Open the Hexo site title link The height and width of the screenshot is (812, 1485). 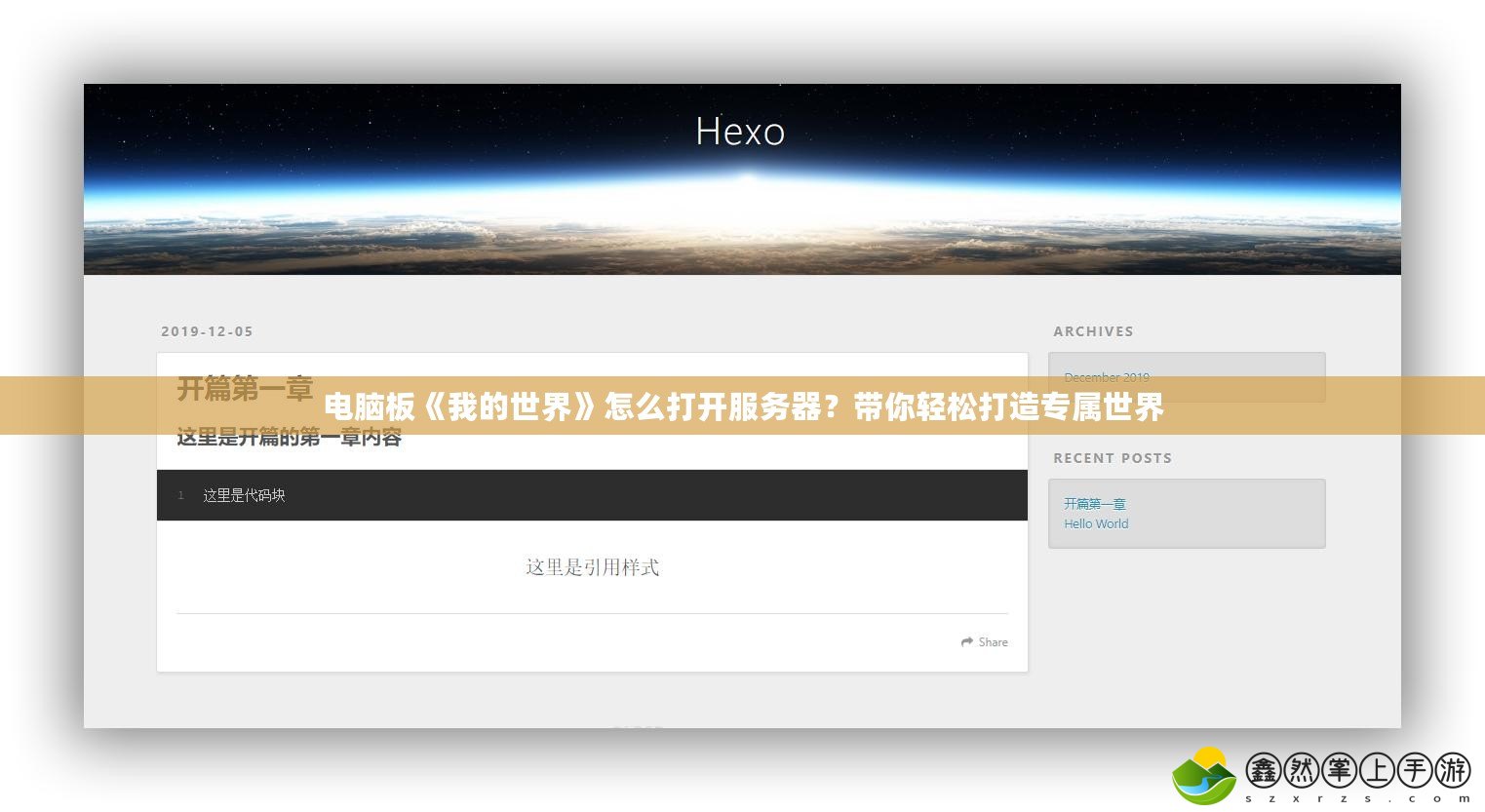740,132
